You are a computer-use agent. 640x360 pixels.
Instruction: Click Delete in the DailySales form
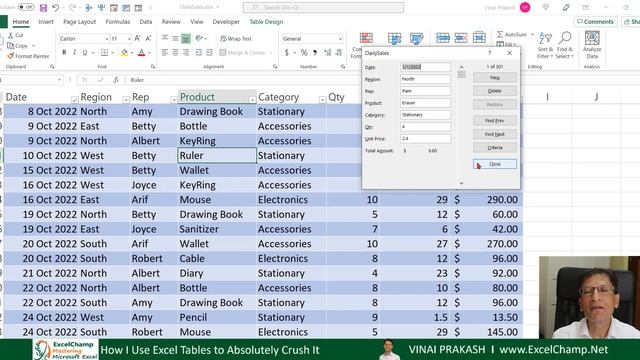pyautogui.click(x=495, y=91)
